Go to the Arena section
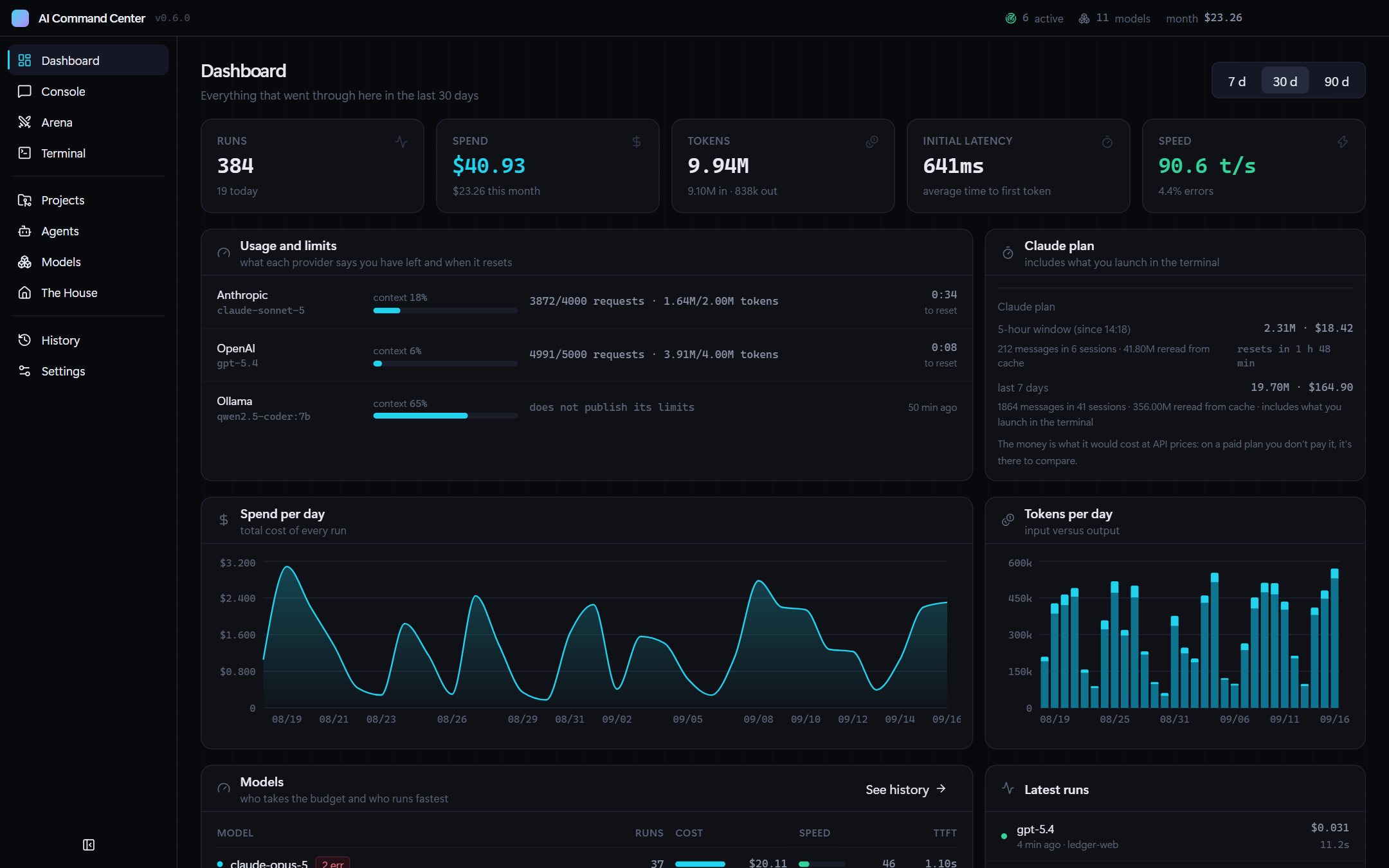The image size is (1389, 868). [88, 122]
